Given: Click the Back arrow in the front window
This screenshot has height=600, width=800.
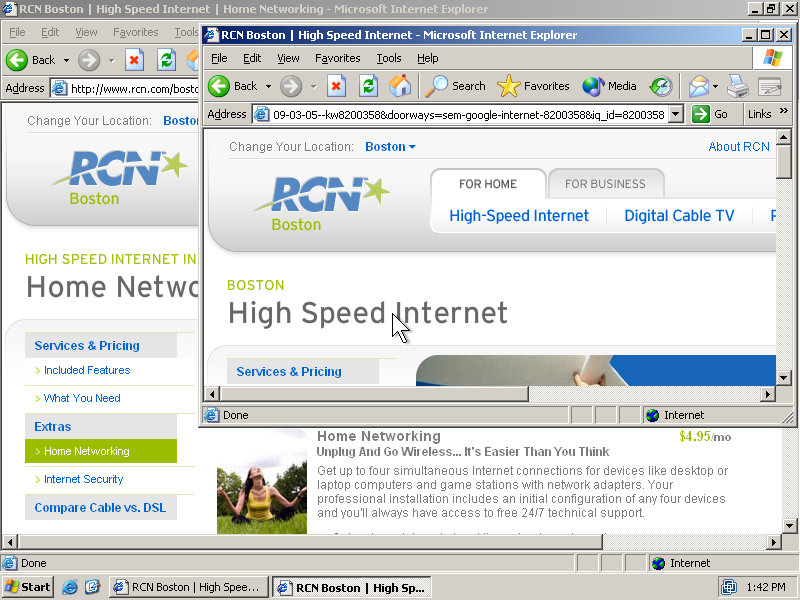Looking at the screenshot, I should 219,86.
